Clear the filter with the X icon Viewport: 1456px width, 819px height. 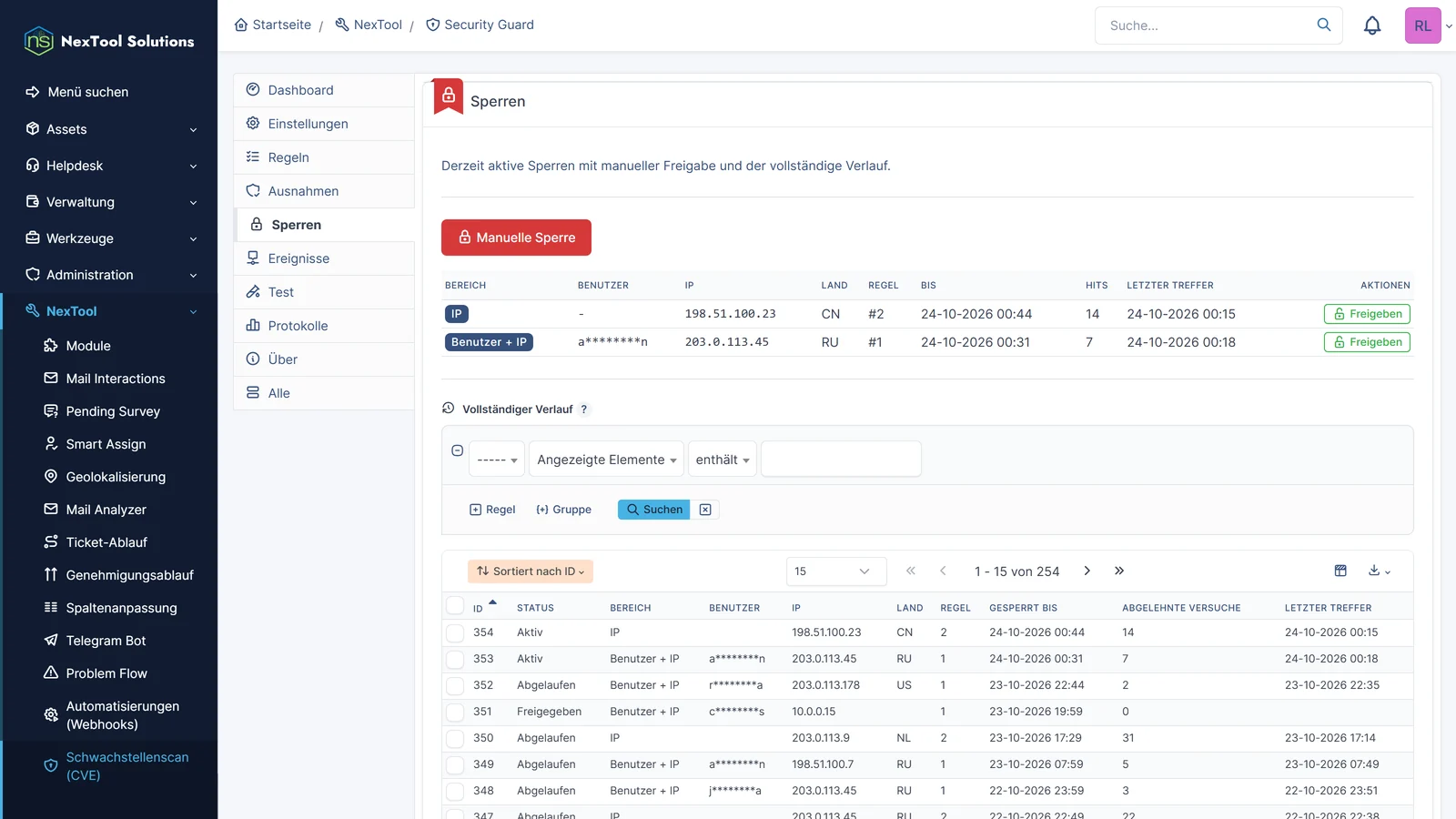pyautogui.click(x=705, y=510)
